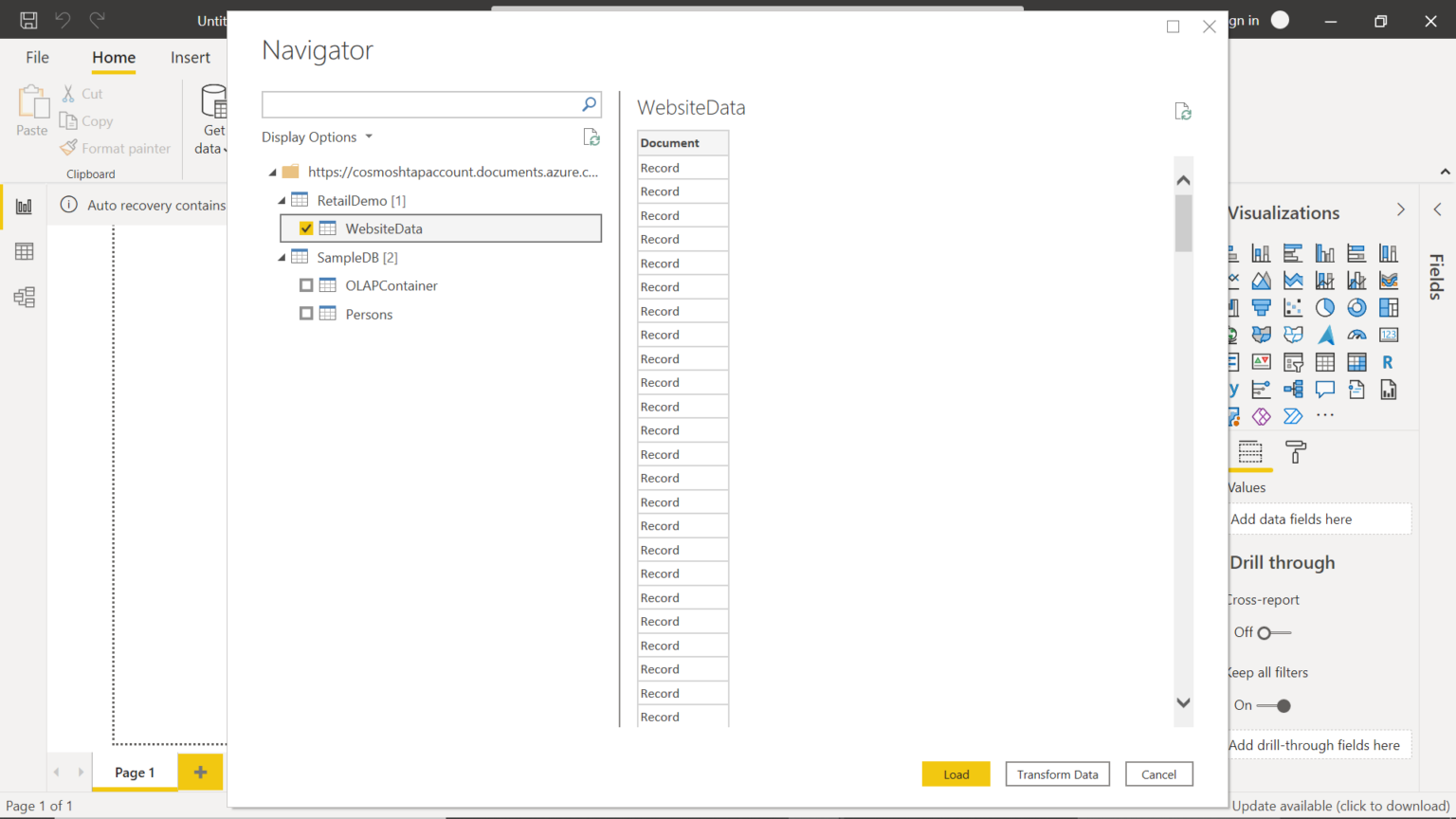Uncheck the WebsiteData table checkbox
Viewport: 1456px width, 819px height.
pyautogui.click(x=305, y=227)
